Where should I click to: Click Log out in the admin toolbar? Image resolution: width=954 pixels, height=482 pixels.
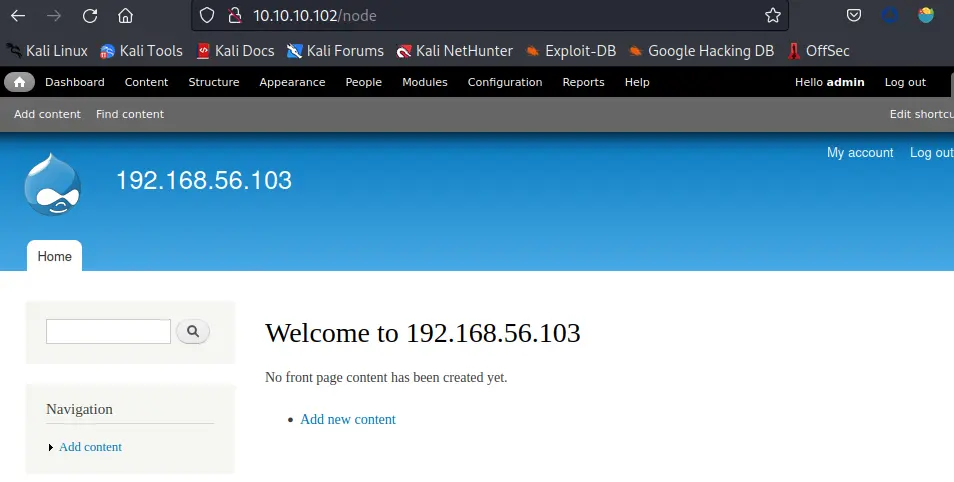pos(905,82)
